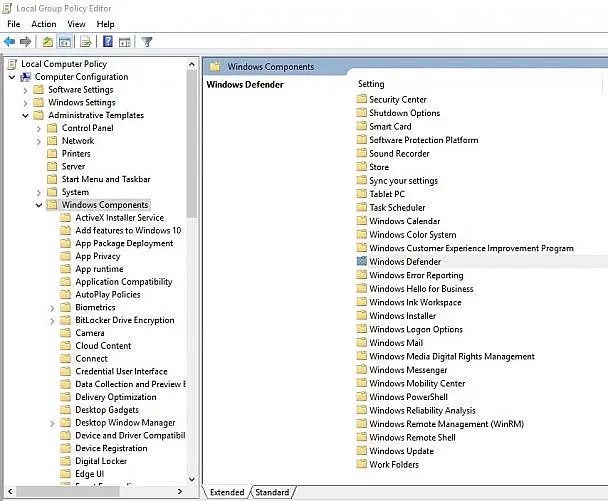Select Windows Defender in settings list
608x501 pixels.
click(x=405, y=262)
